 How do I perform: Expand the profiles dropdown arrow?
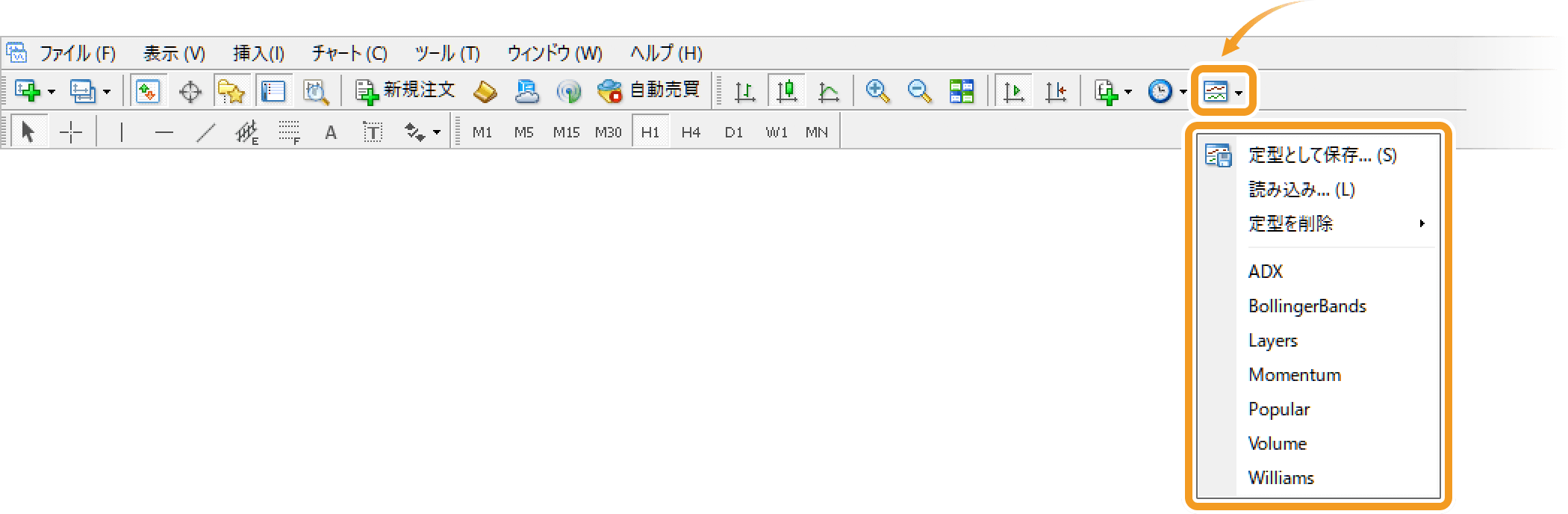[107, 92]
